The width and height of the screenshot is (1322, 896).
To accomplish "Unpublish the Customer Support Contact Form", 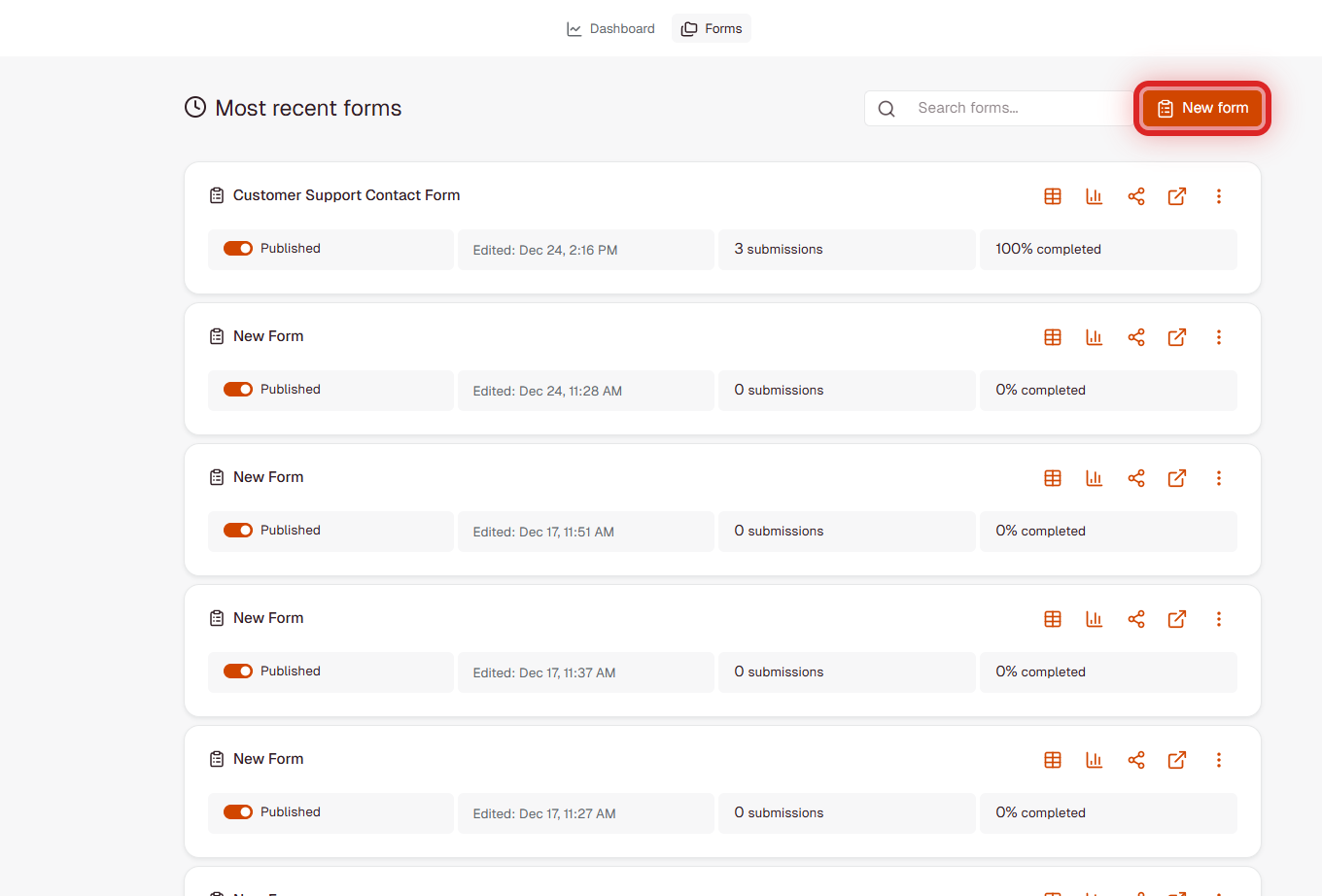I will (x=238, y=248).
